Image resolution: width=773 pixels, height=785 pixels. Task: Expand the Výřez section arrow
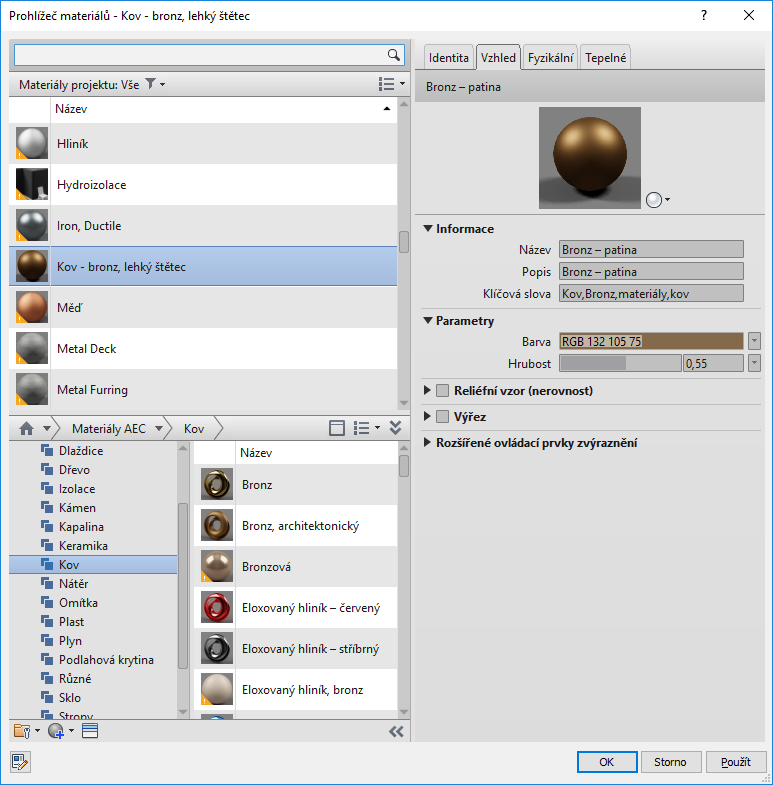pyautogui.click(x=427, y=416)
